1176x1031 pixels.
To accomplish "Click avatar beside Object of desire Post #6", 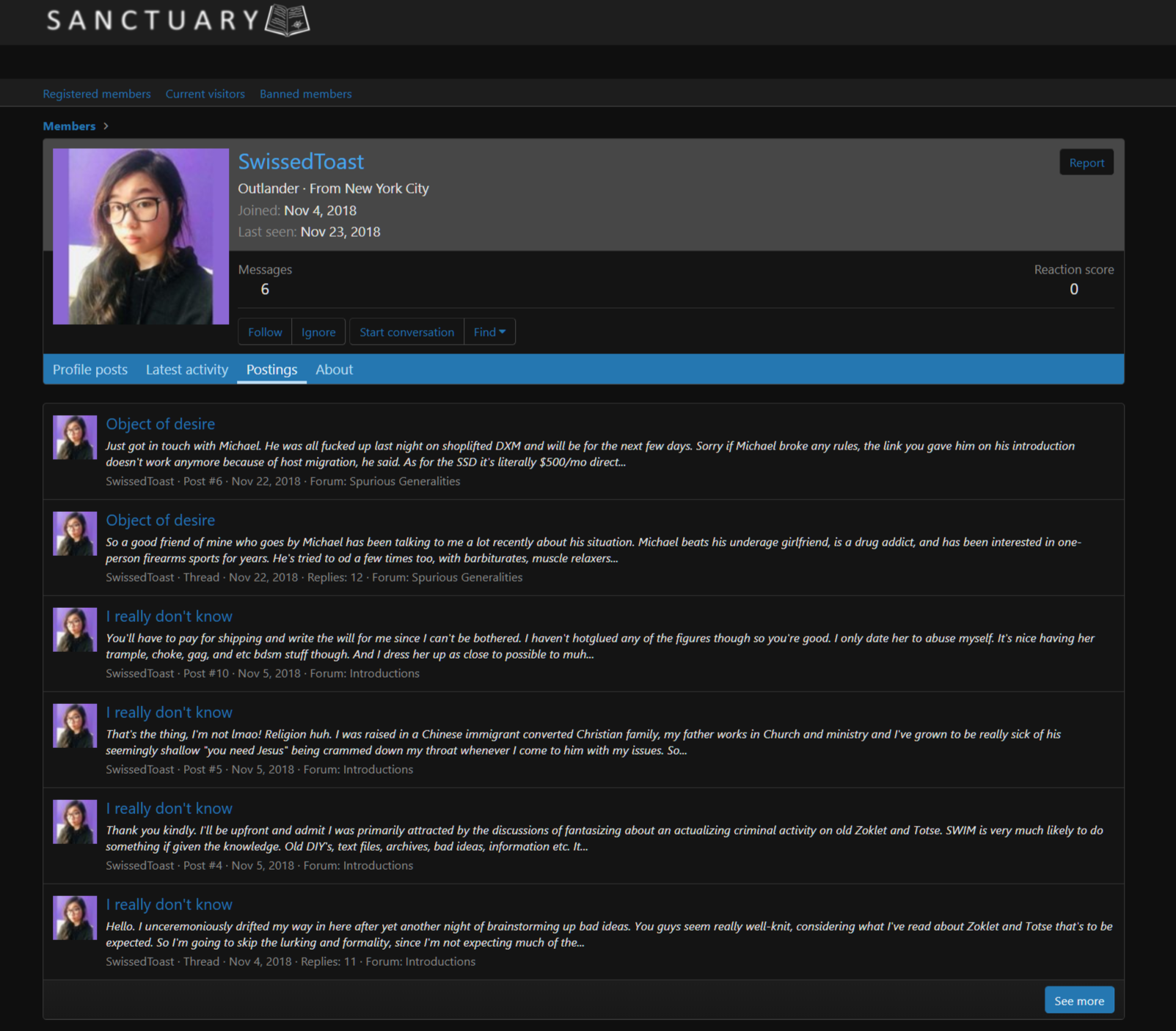I will coord(75,438).
